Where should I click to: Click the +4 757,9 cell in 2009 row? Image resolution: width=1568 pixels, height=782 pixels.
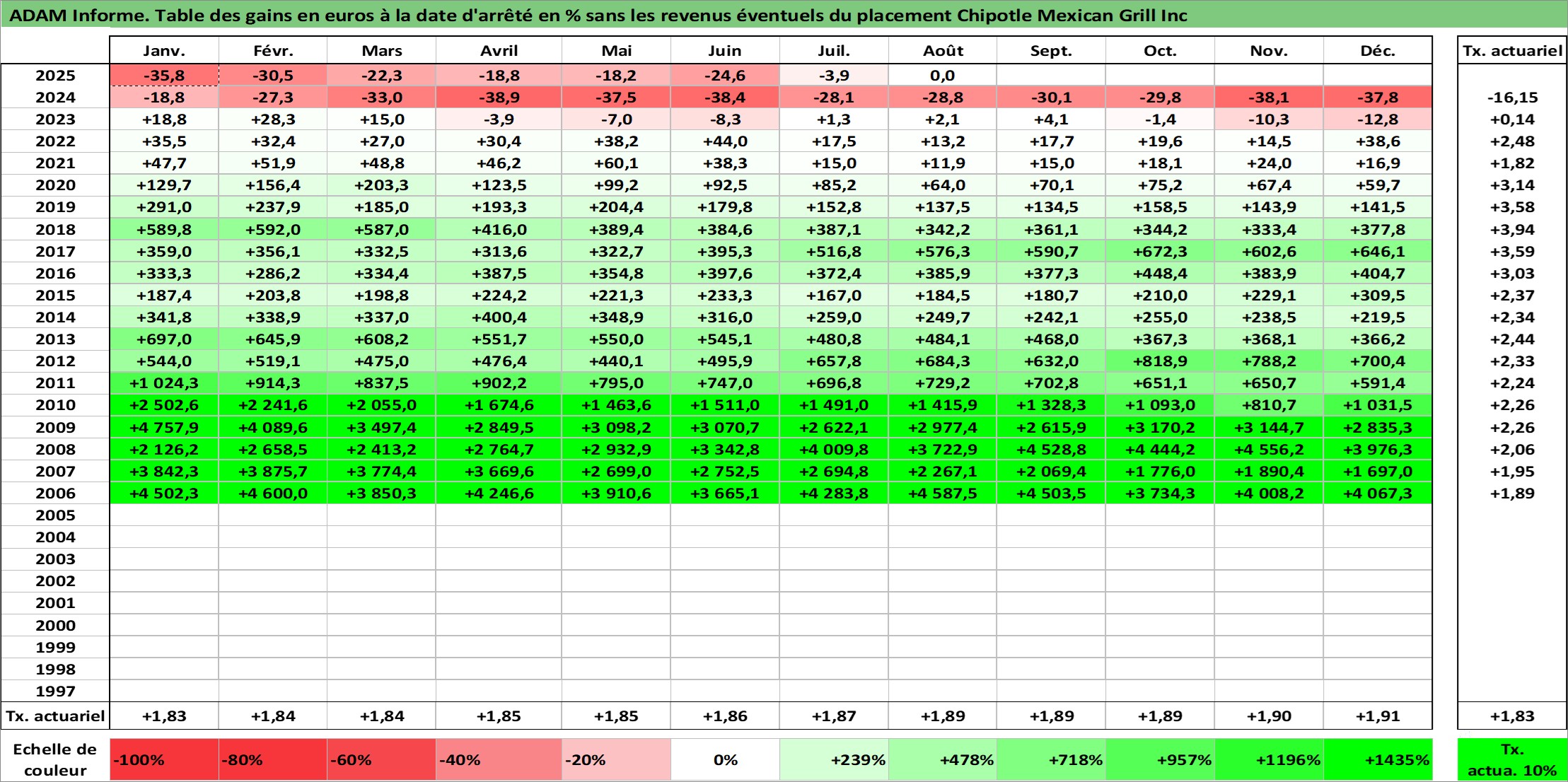164,428
